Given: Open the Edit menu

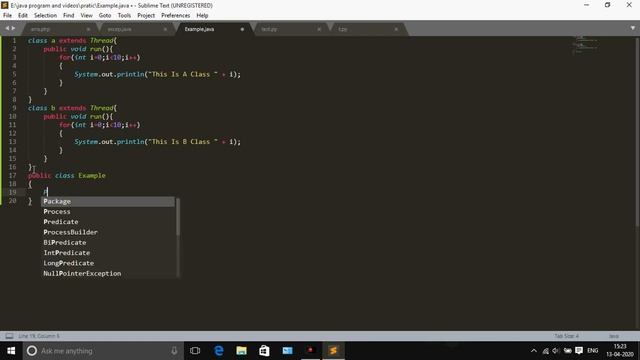Looking at the screenshot, I should tap(23, 16).
